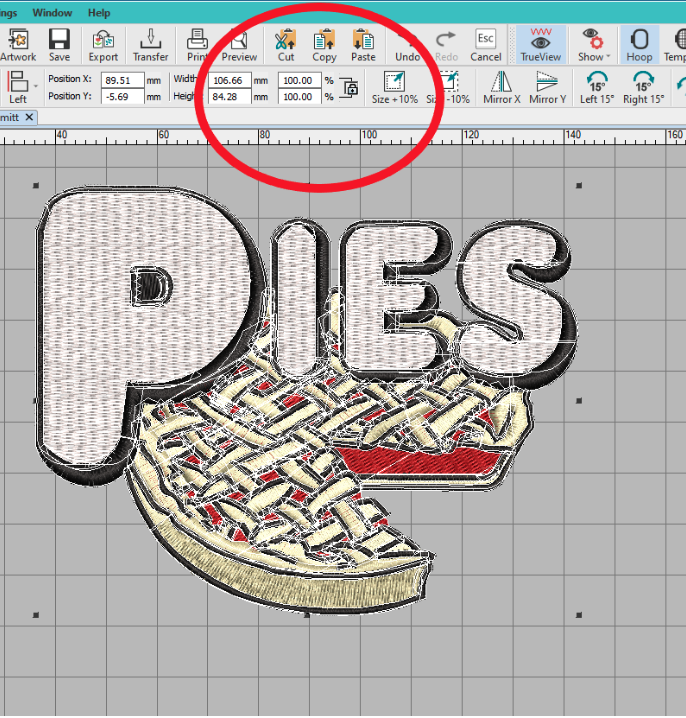This screenshot has width=686, height=718.
Task: Toggle the Hoop display
Action: [x=639, y=45]
